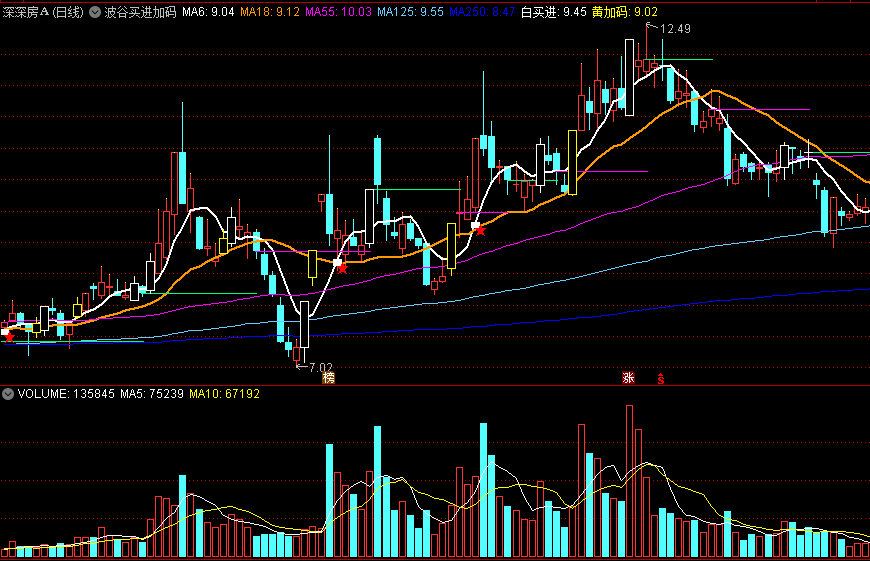Click the tall white candlestick below 12.49 high
Image resolution: width=870 pixels, height=561 pixels.
coord(629,77)
